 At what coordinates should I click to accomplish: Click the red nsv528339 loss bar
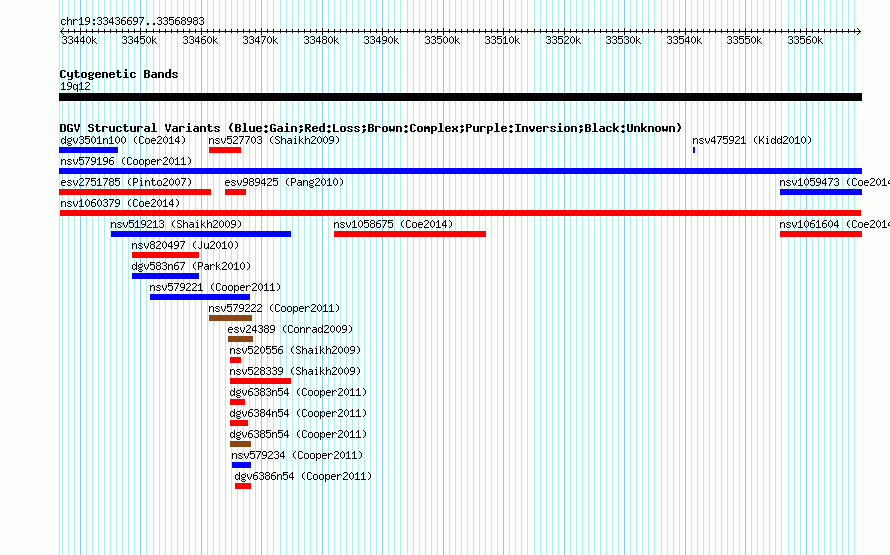[261, 381]
